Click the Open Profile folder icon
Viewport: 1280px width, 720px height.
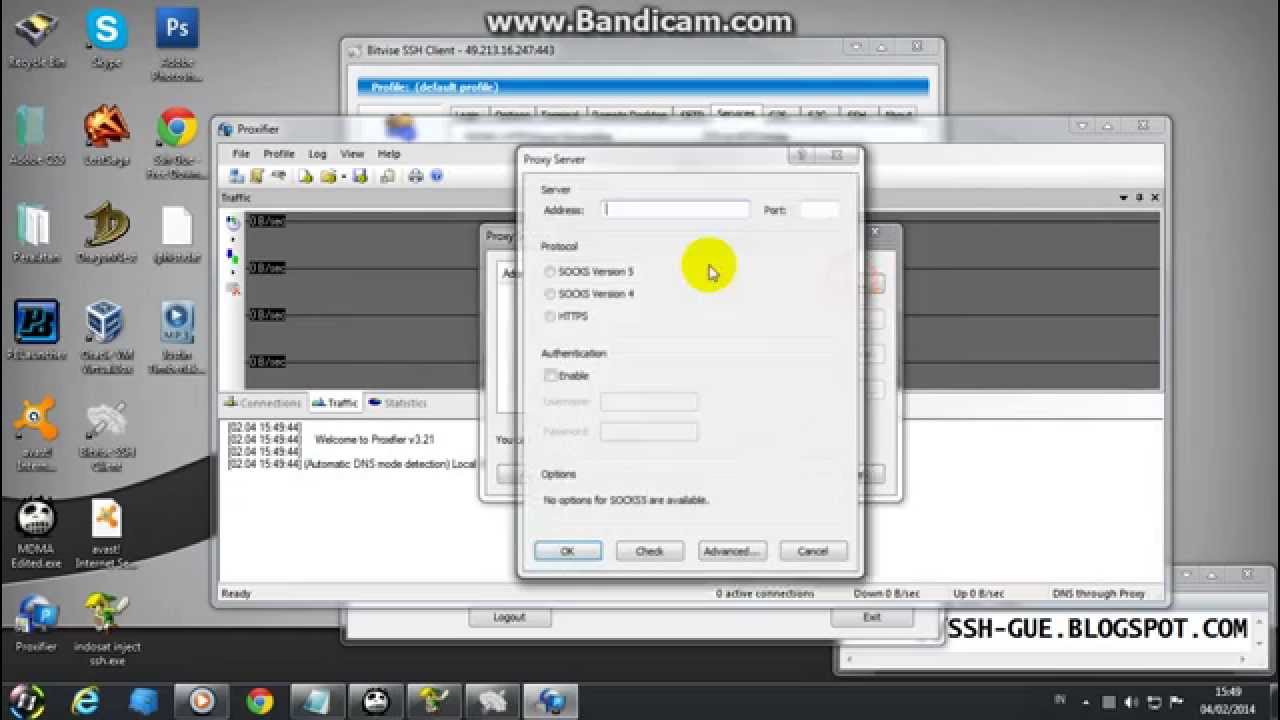(328, 176)
